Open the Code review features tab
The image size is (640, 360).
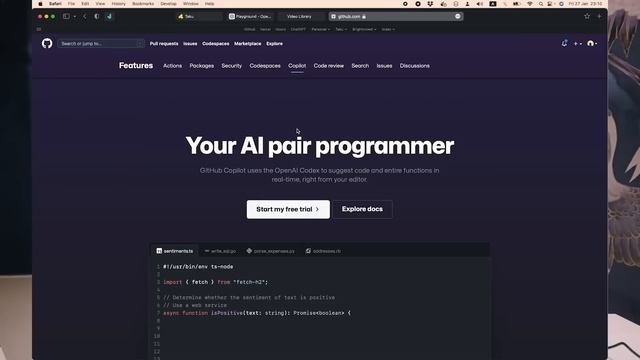[329, 66]
